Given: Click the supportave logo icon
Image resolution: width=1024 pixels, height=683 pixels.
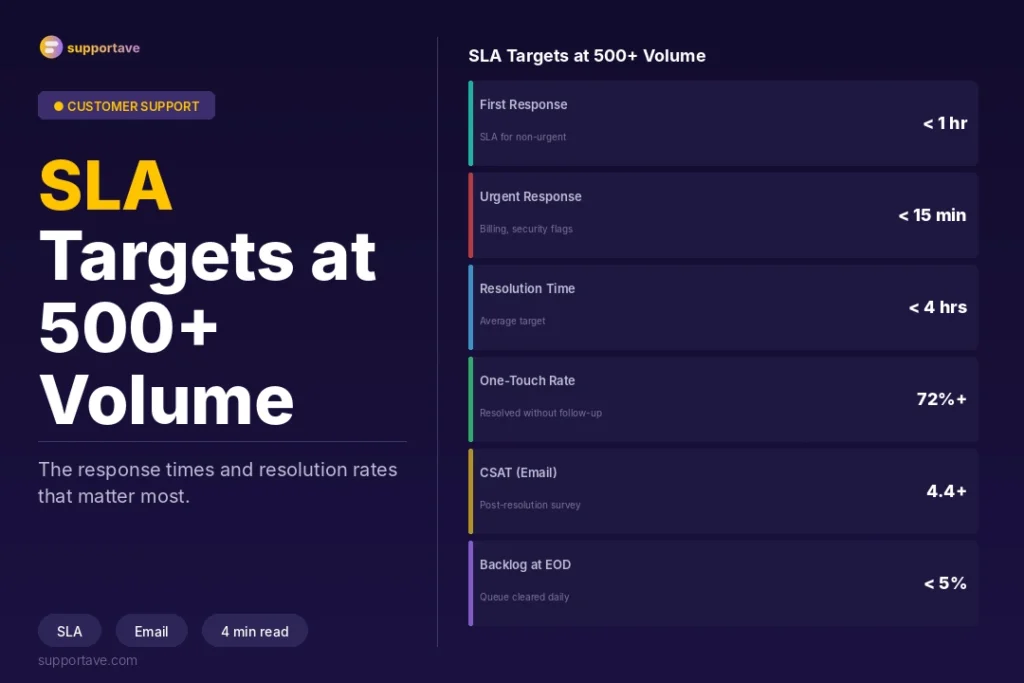Looking at the screenshot, I should point(51,47).
